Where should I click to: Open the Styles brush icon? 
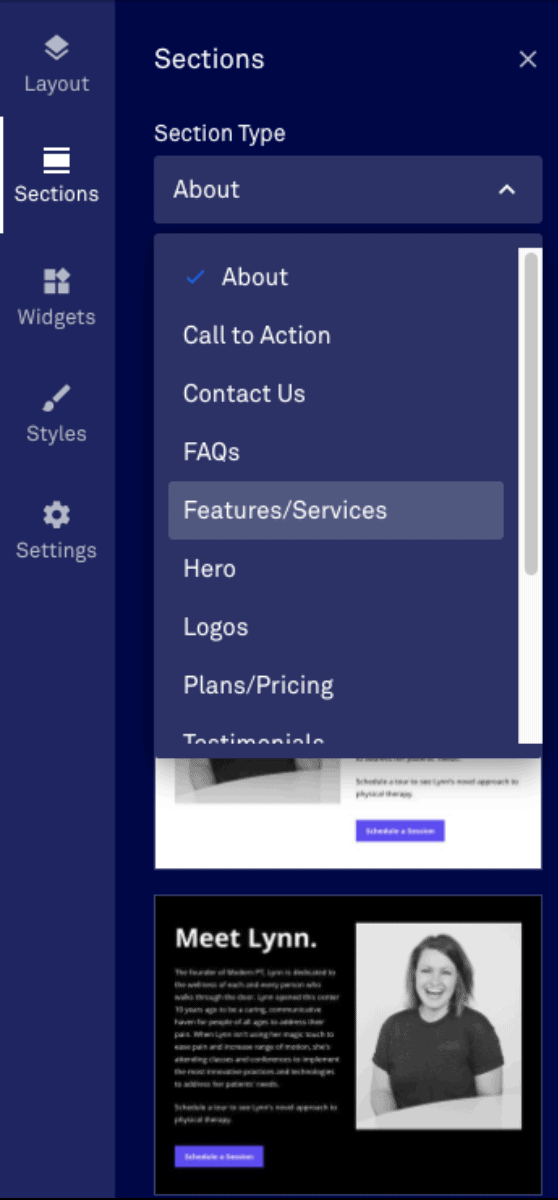pos(56,399)
